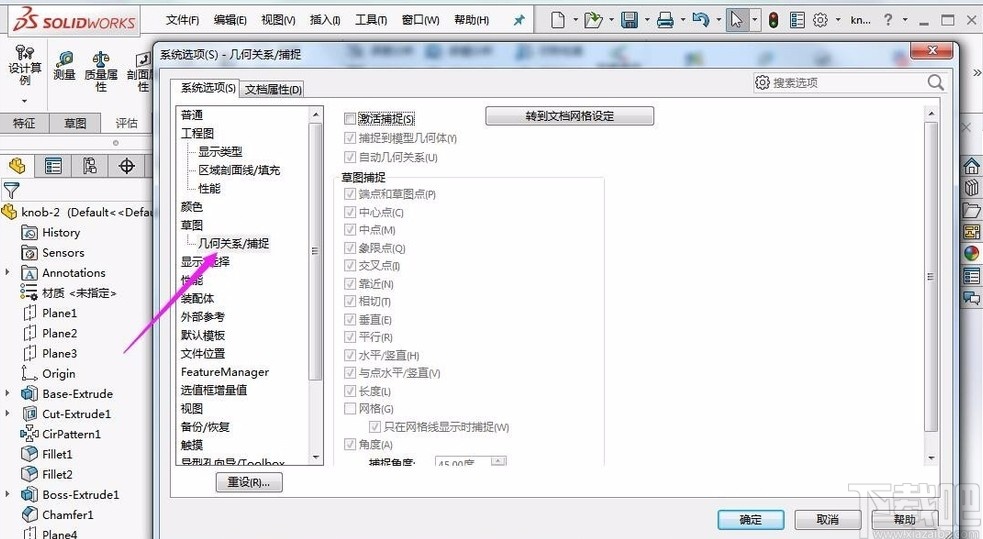Click the Undo arrow icon
This screenshot has width=983, height=539.
[701, 19]
